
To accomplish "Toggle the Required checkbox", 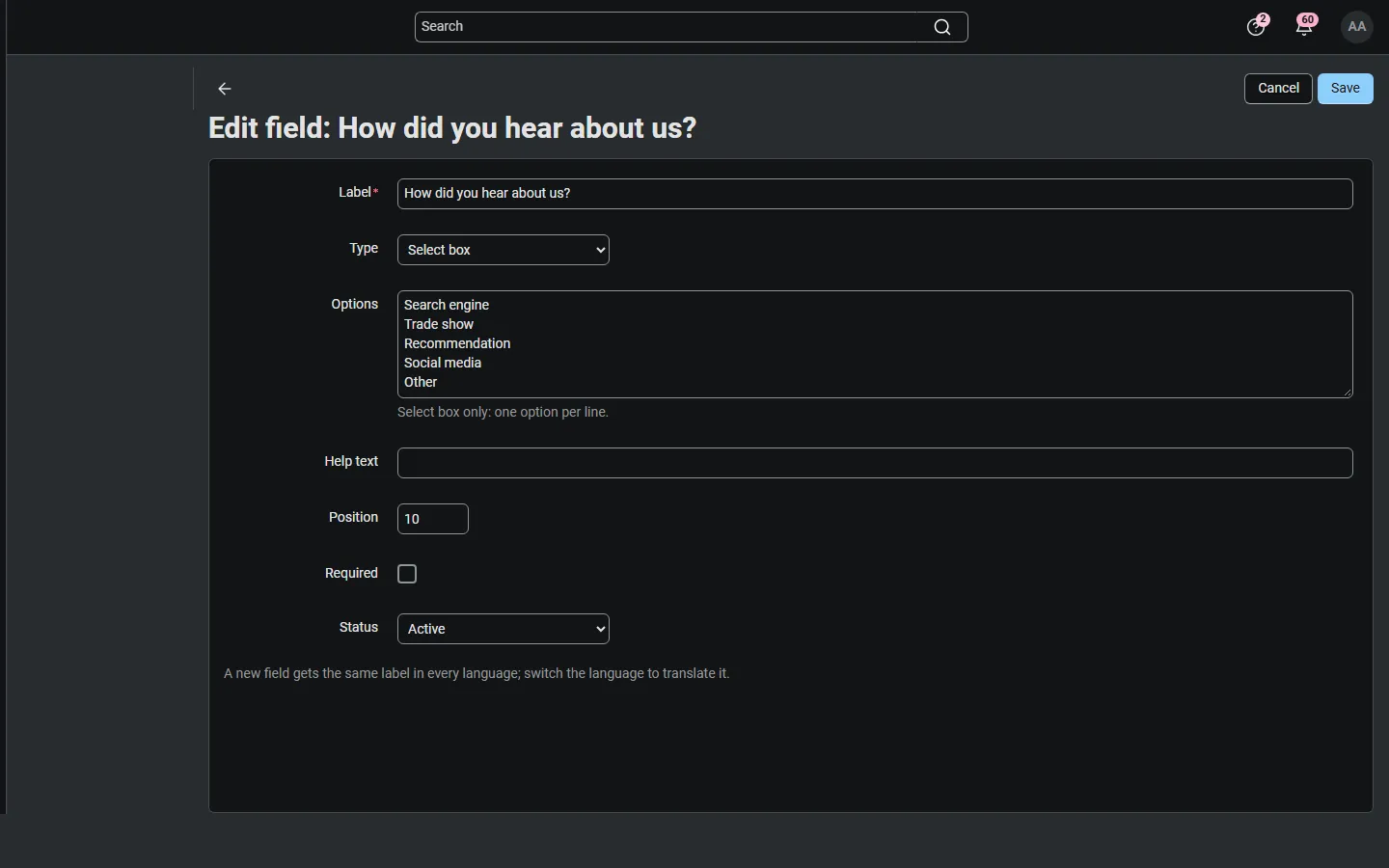I will [408, 575].
